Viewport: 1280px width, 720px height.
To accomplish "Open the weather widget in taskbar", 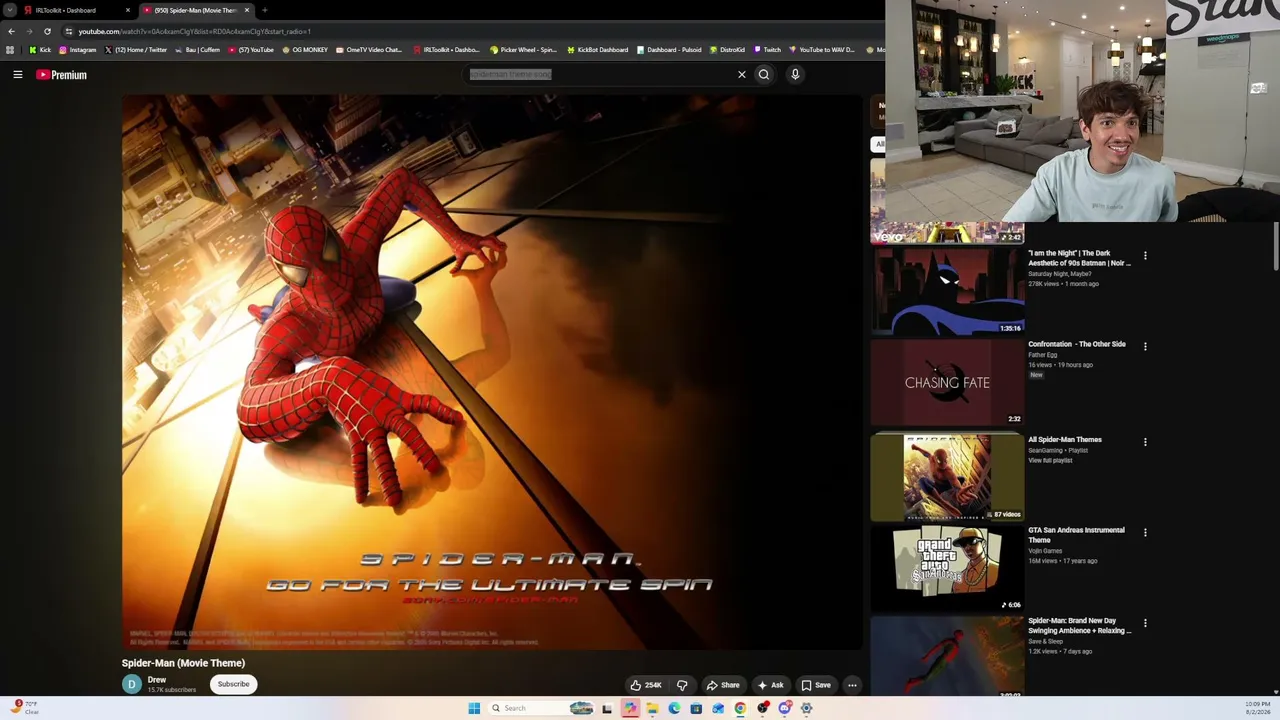I will (x=25, y=708).
